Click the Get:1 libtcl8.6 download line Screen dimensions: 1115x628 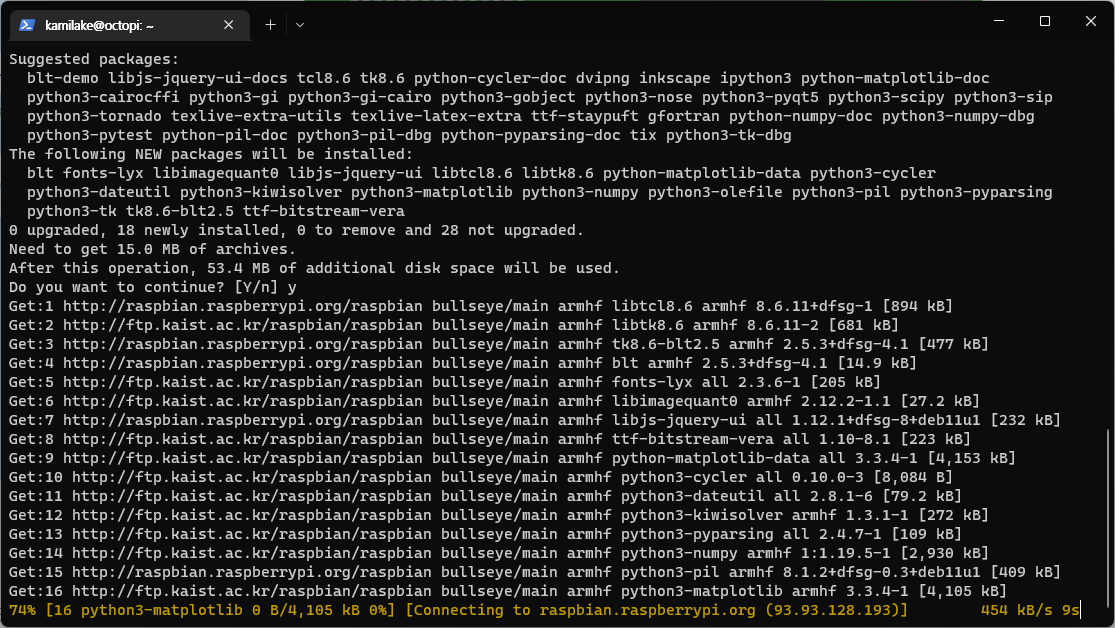coord(481,306)
